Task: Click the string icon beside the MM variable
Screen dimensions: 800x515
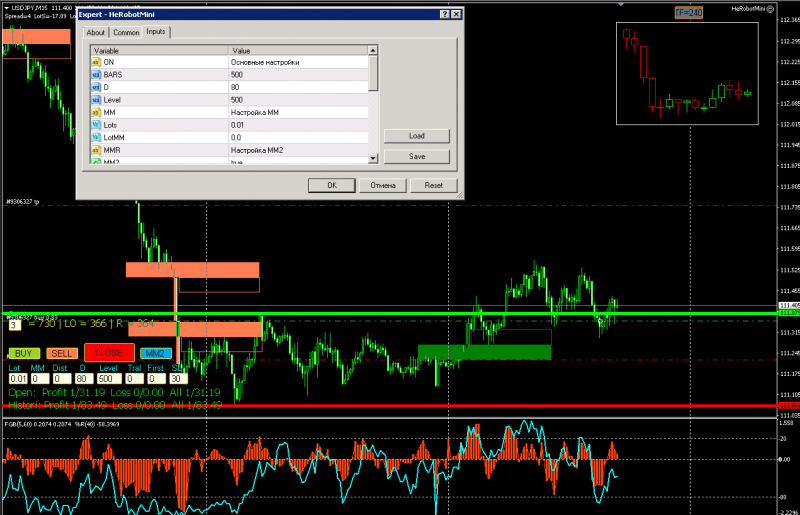Action: pyautogui.click(x=96, y=112)
